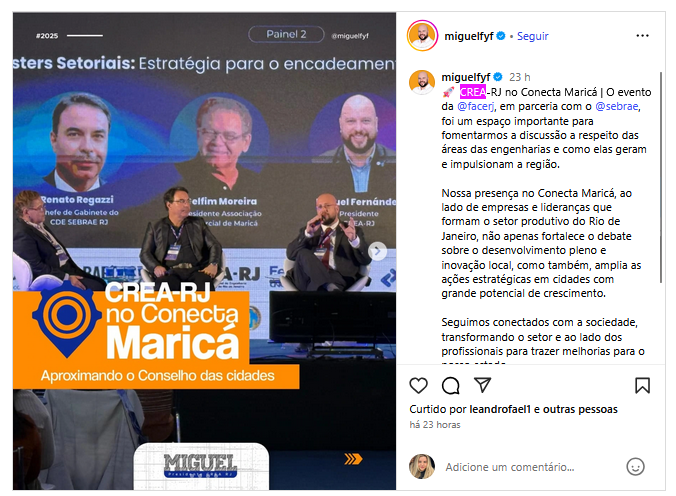Share post via paper plane icon
This screenshot has height=496, width=676.
[x=482, y=385]
